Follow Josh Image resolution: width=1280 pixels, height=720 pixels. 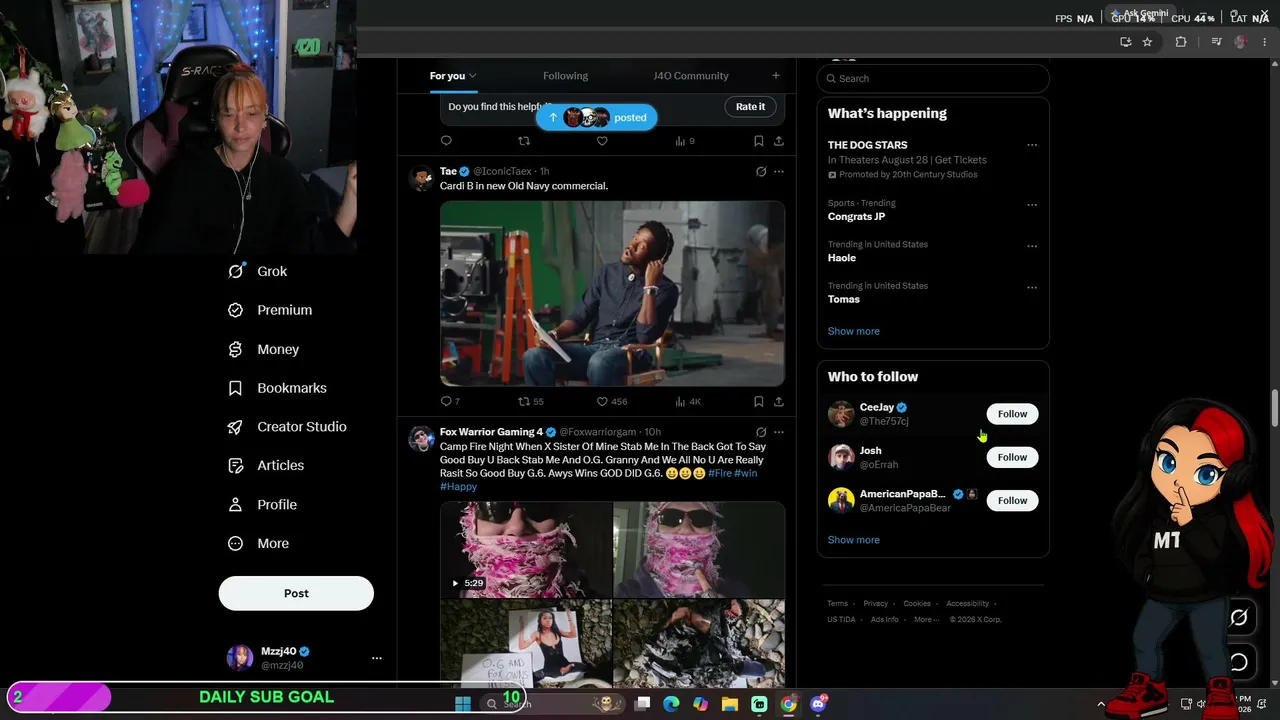pos(1012,457)
